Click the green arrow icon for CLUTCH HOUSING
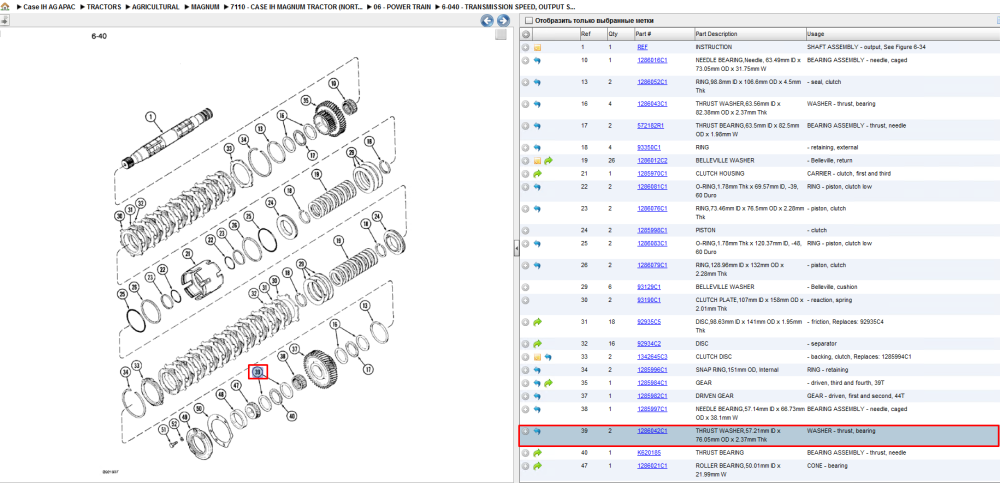1000x483 pixels. tap(537, 174)
